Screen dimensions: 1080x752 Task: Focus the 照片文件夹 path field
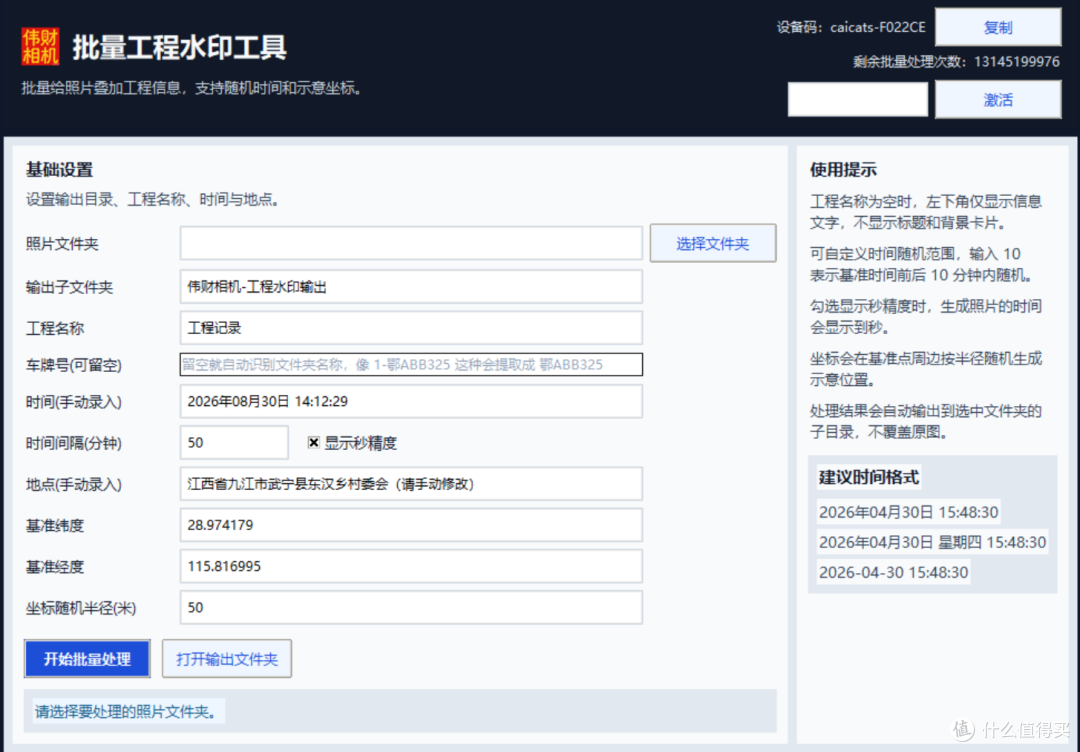[411, 243]
